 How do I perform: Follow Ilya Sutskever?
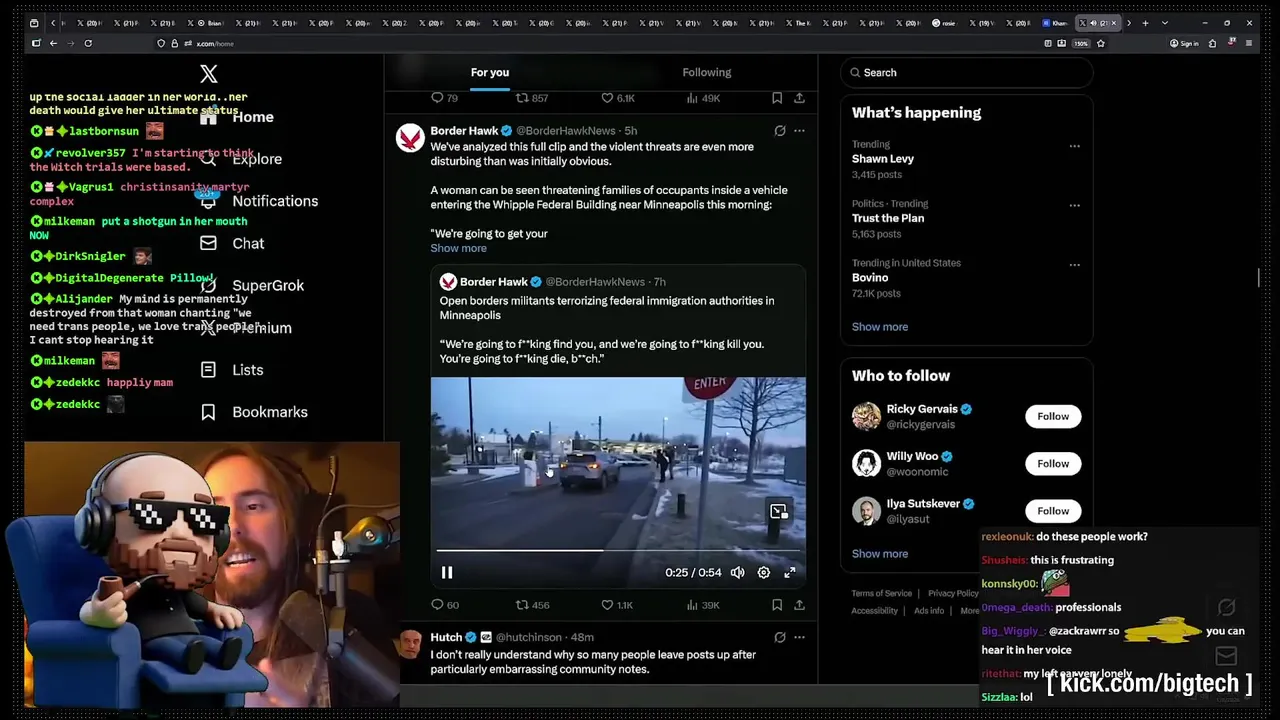point(1053,511)
